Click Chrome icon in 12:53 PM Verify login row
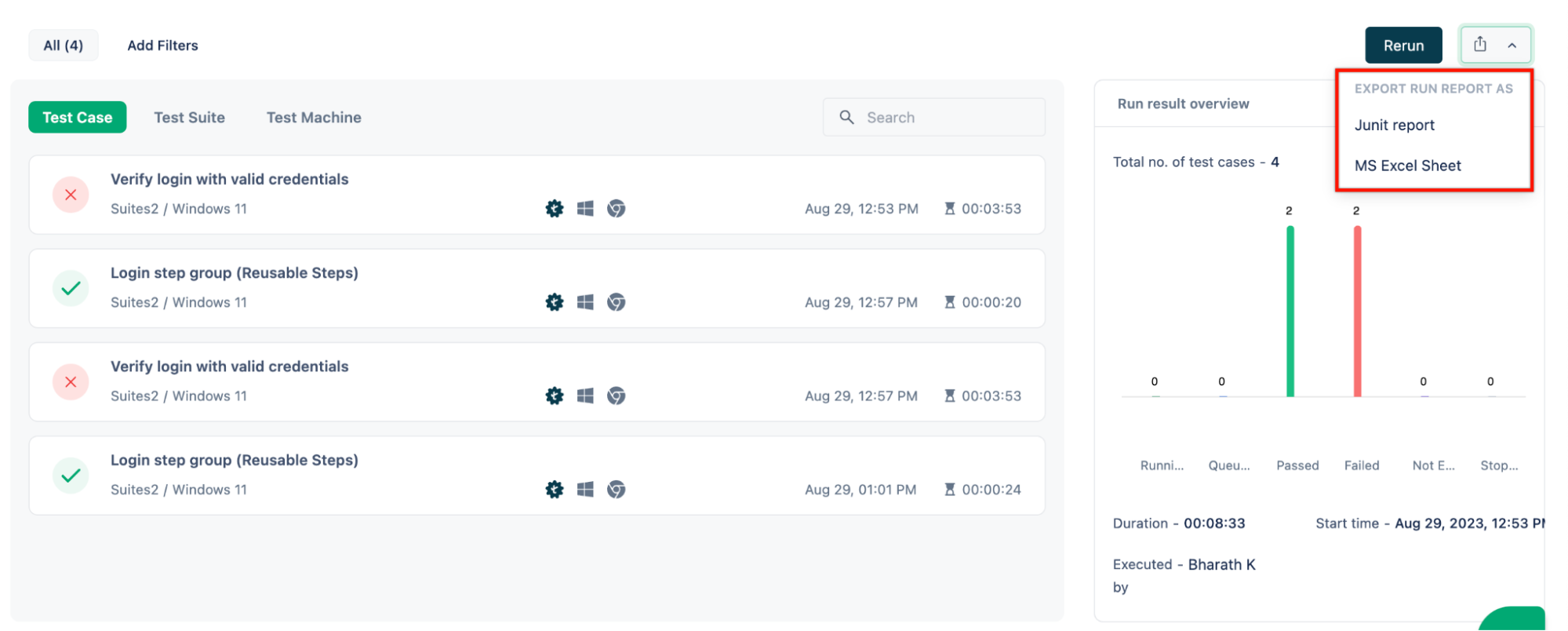 (x=616, y=208)
